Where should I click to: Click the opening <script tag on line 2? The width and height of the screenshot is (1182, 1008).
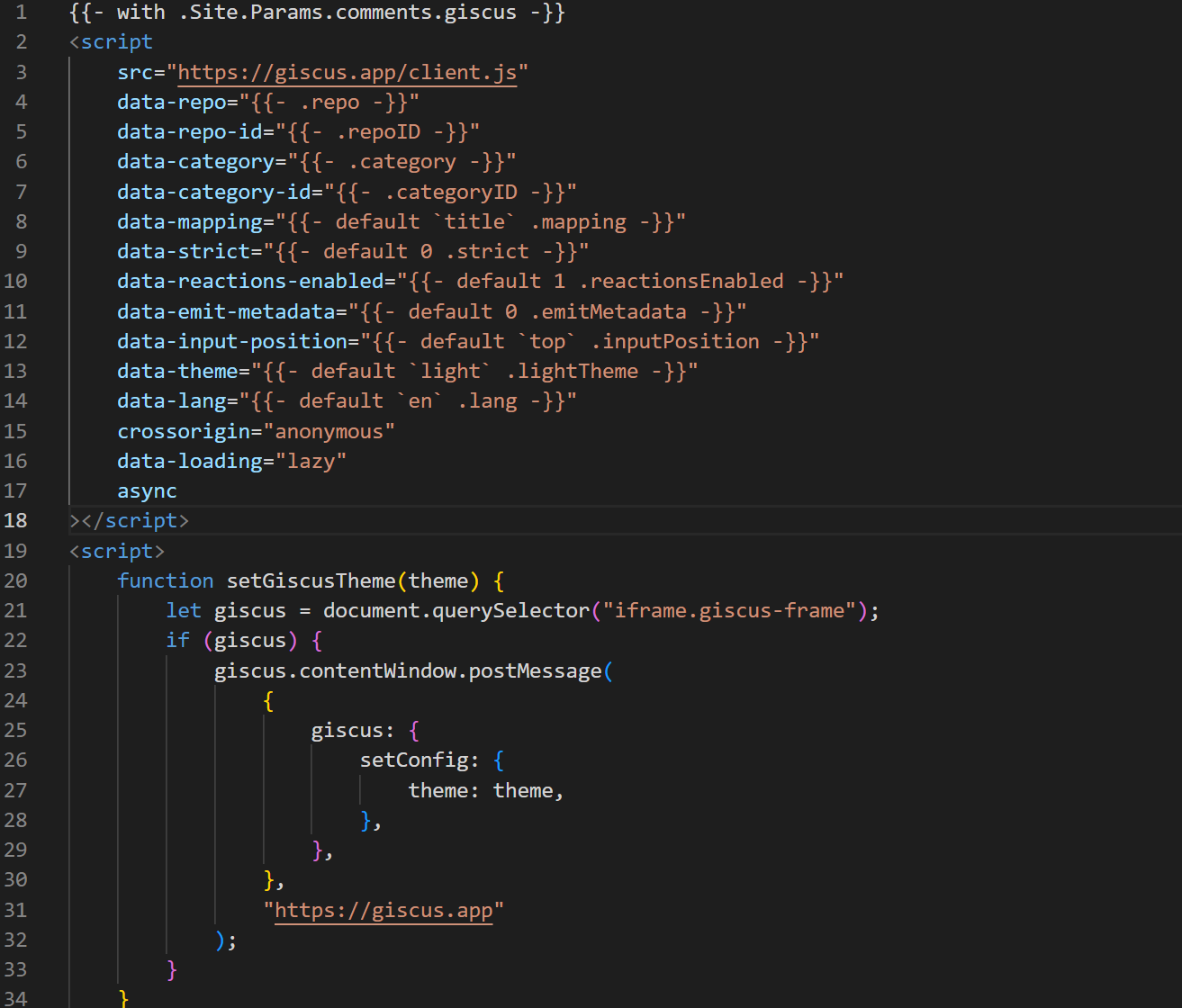point(111,42)
